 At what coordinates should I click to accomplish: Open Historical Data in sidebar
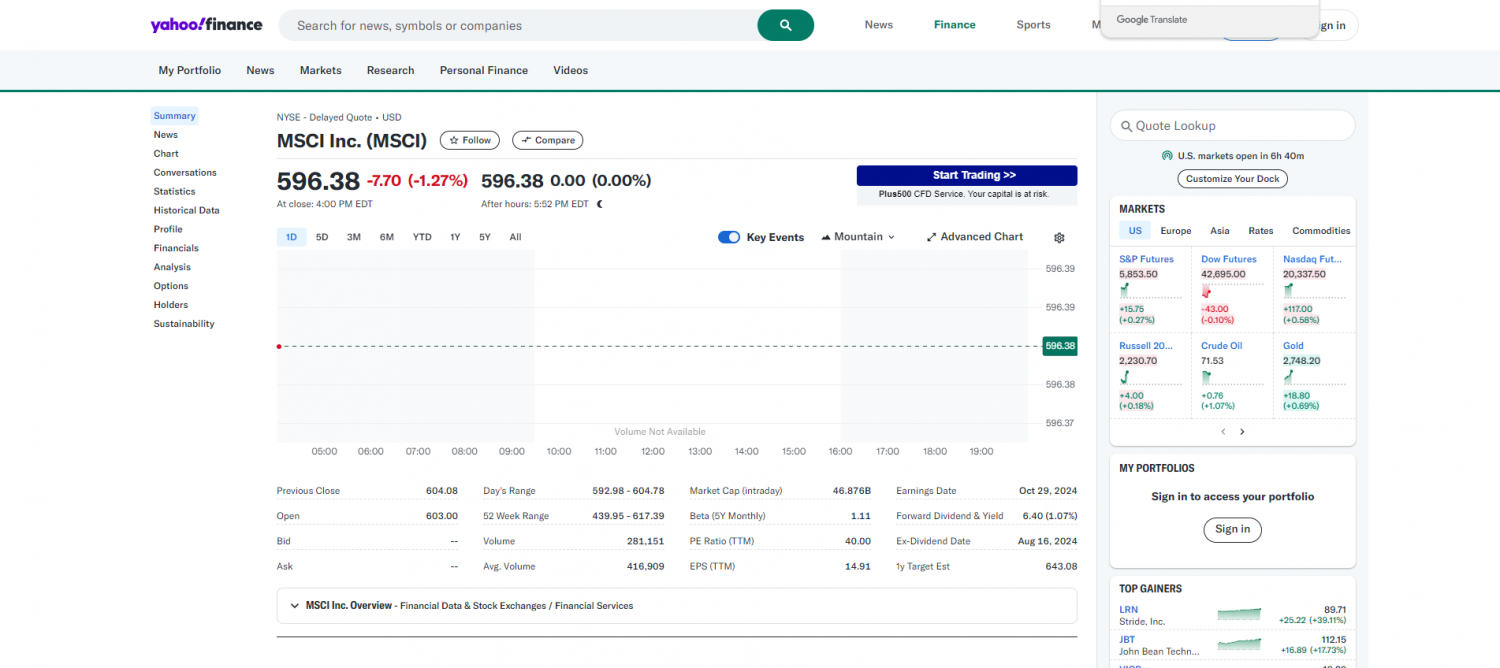(186, 211)
